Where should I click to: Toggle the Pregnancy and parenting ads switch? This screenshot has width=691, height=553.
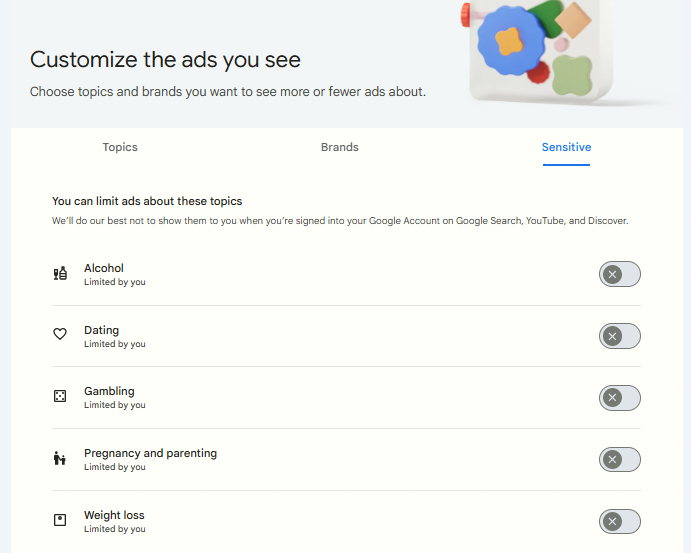[x=619, y=460]
